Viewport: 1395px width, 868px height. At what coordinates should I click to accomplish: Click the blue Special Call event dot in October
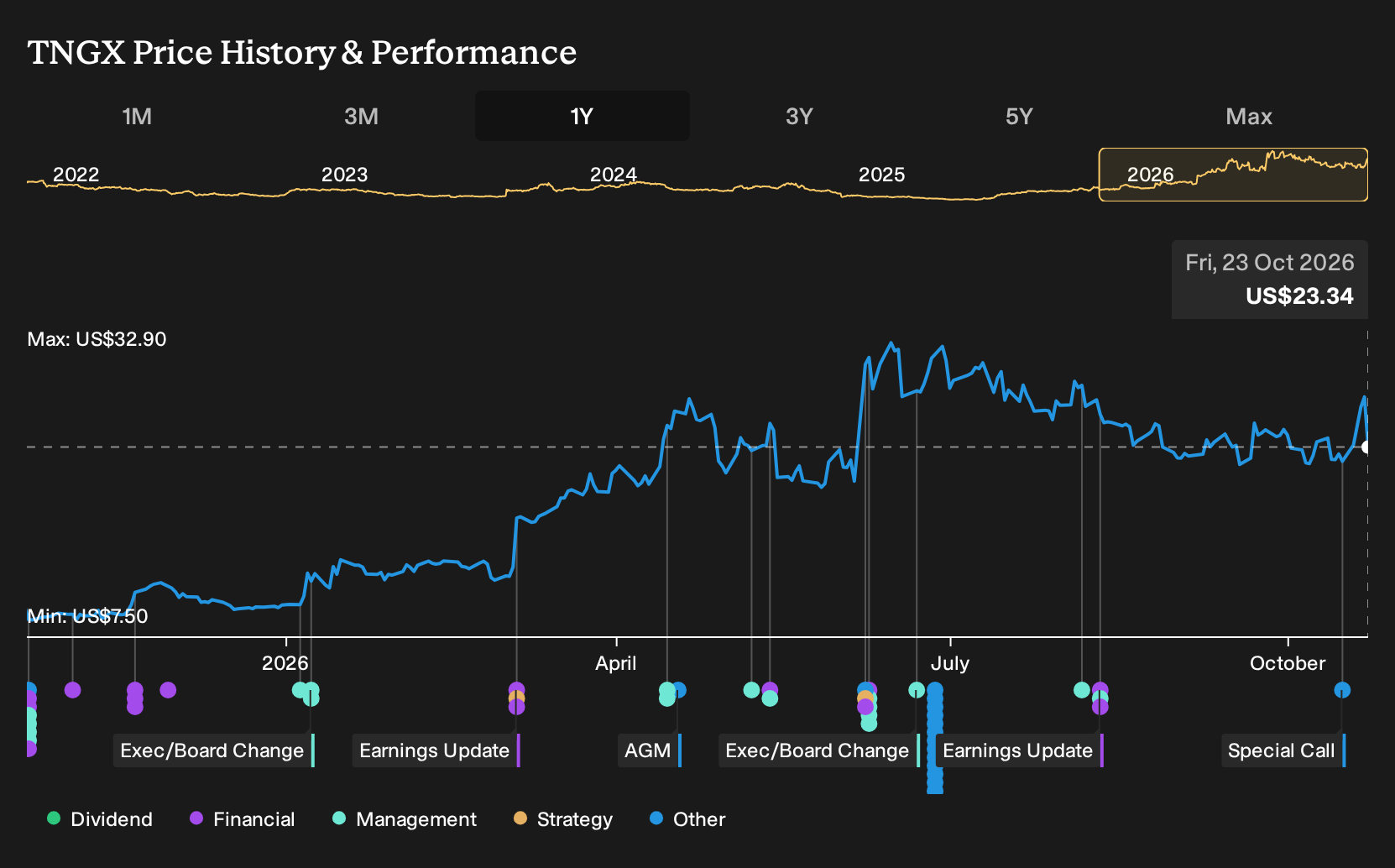click(x=1342, y=690)
